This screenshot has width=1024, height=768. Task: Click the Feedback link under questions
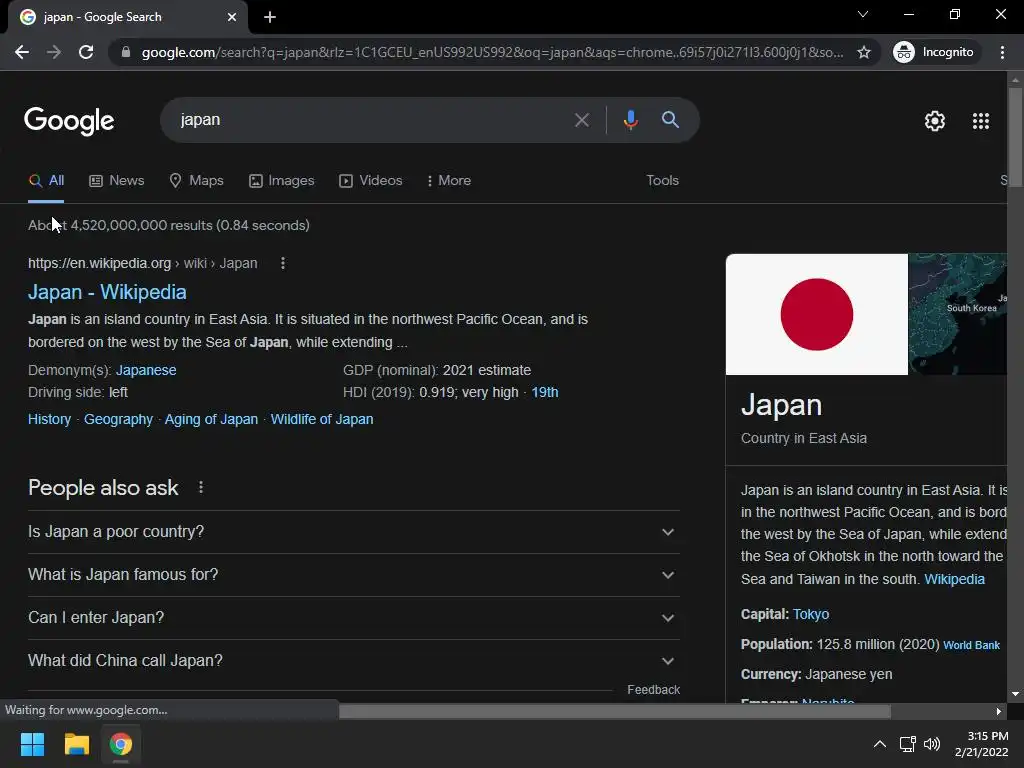pos(654,690)
